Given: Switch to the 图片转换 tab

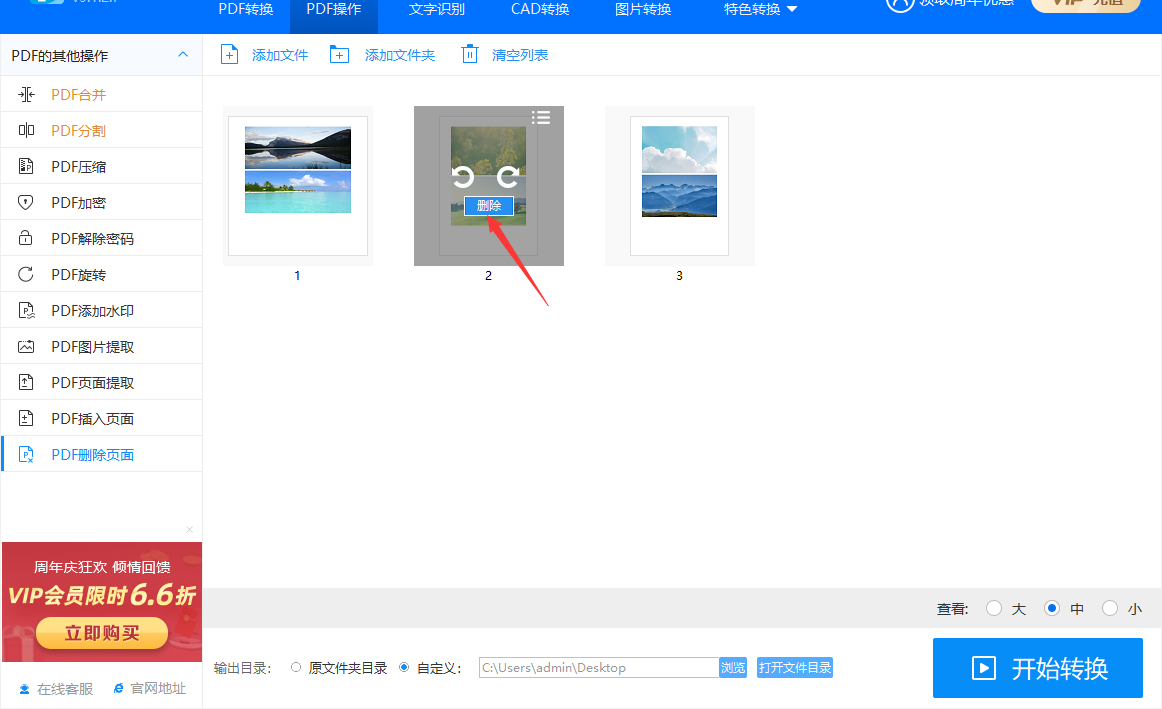Looking at the screenshot, I should tap(643, 10).
